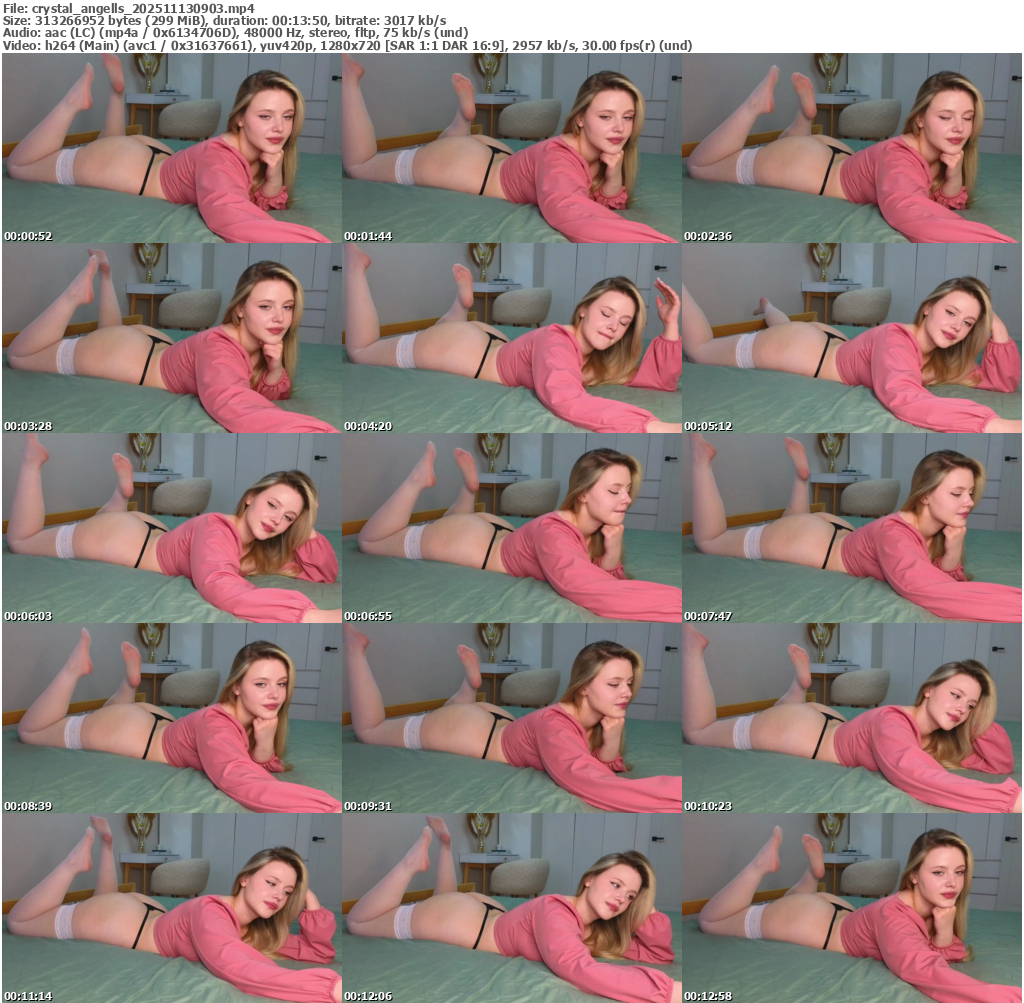Select the thumbnail at 00:07:47
This screenshot has width=1024, height=1003.
pos(851,528)
